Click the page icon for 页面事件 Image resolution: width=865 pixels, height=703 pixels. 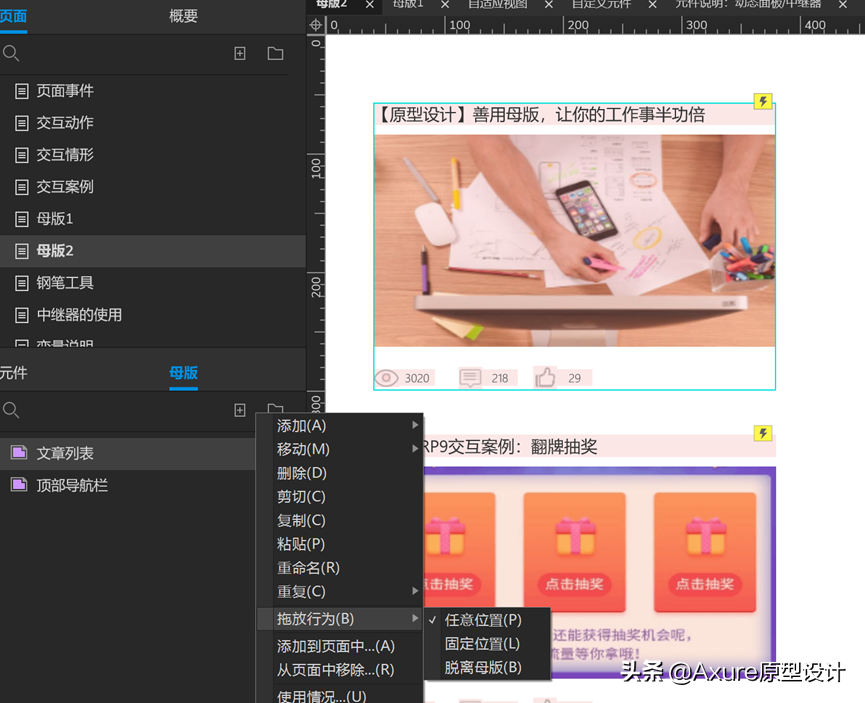[22, 91]
